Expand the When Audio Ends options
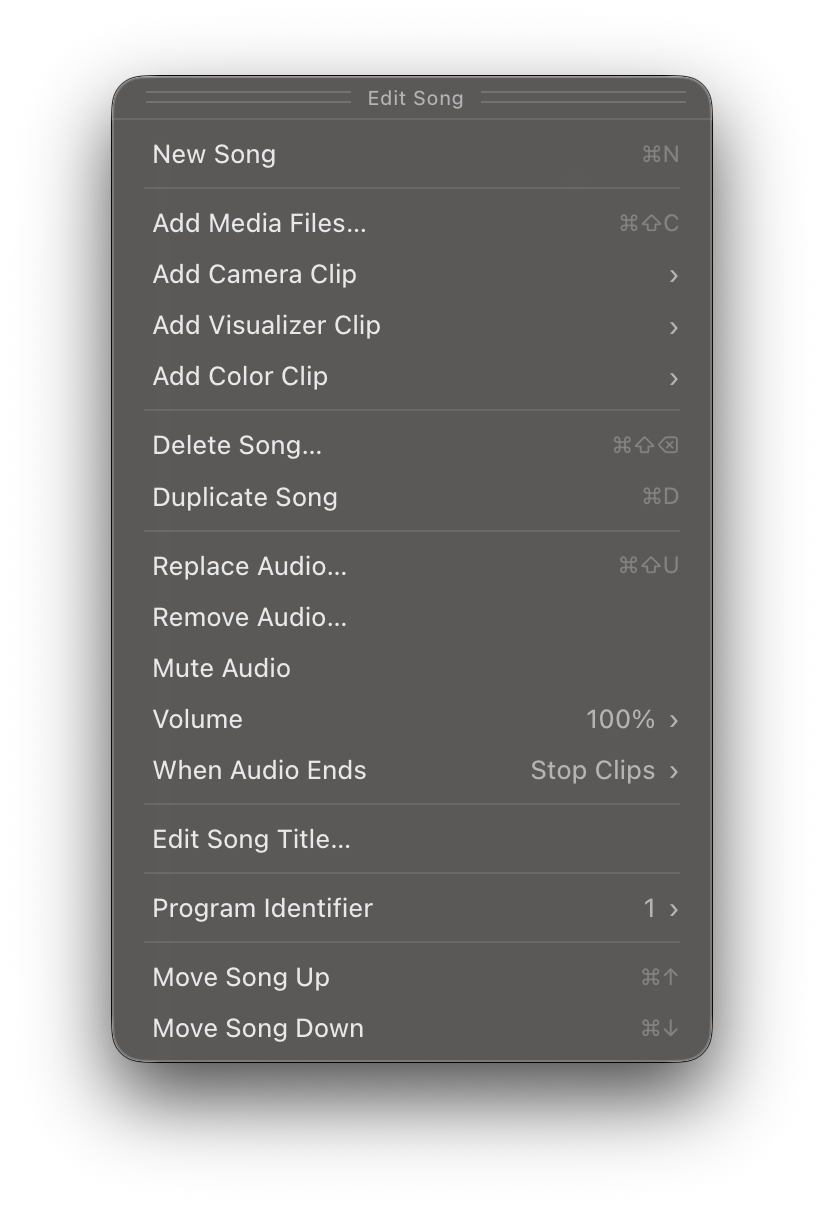Image resolution: width=824 pixels, height=1210 pixels. coord(259,770)
